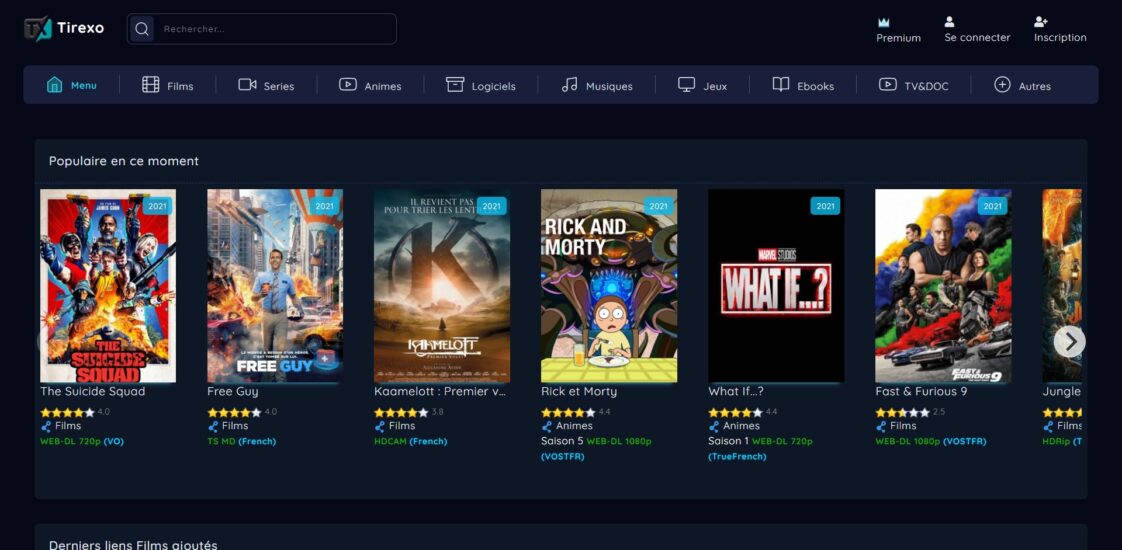Viewport: 1122px width, 550px height.
Task: Go to the Ebooks section
Action: tap(803, 86)
